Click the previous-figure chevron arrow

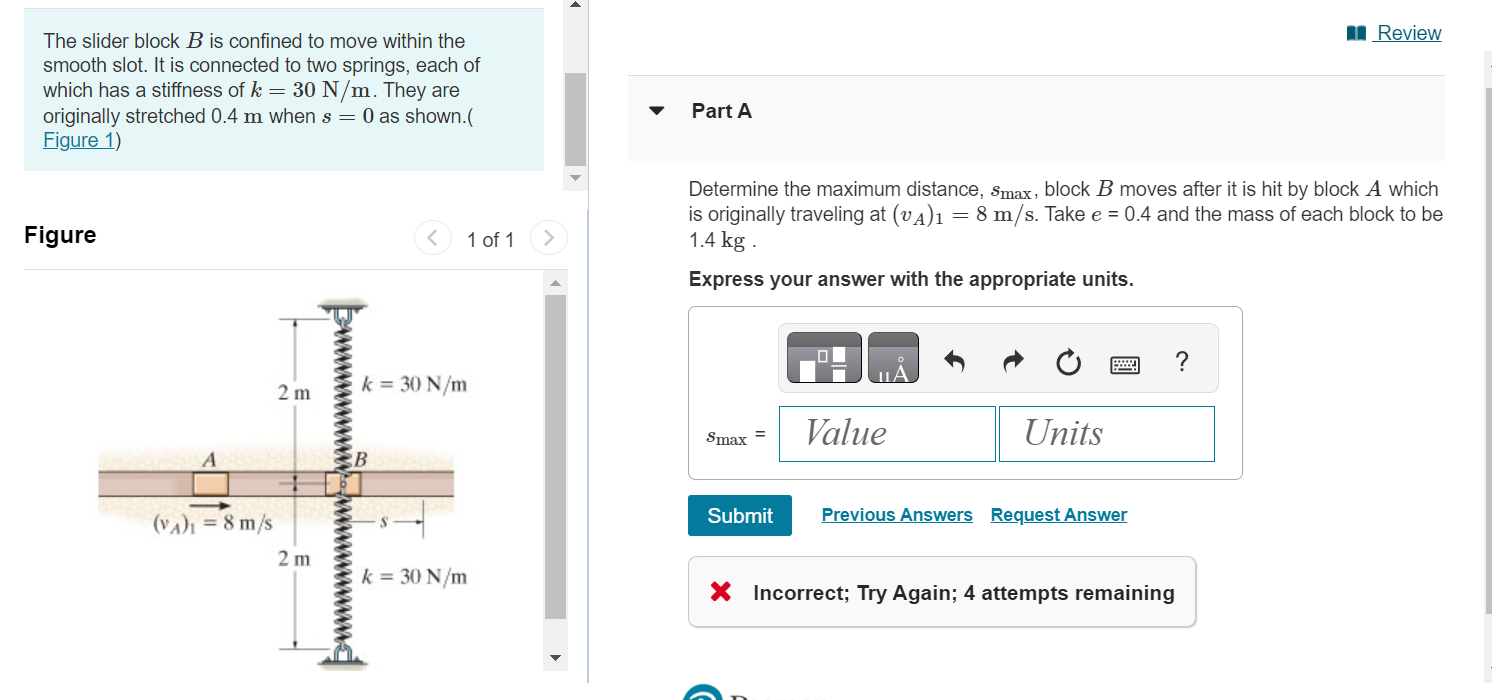[432, 238]
